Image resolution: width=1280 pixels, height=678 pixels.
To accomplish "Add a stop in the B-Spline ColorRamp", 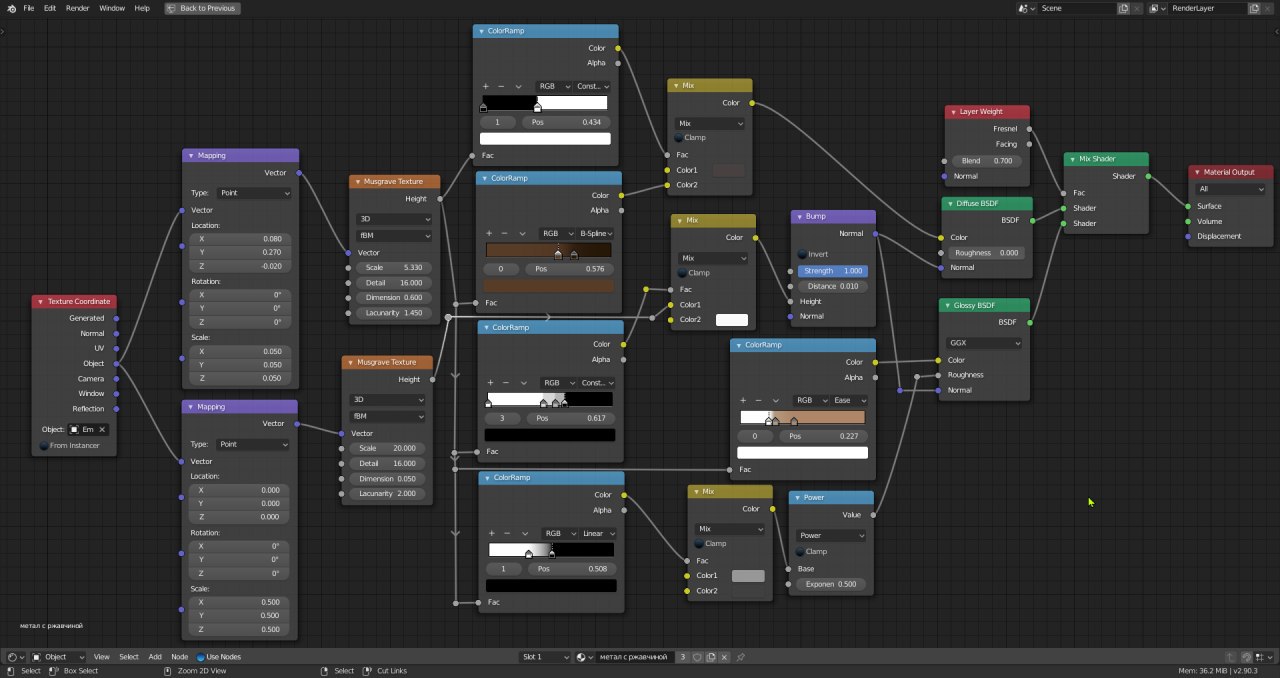I will pos(490,233).
